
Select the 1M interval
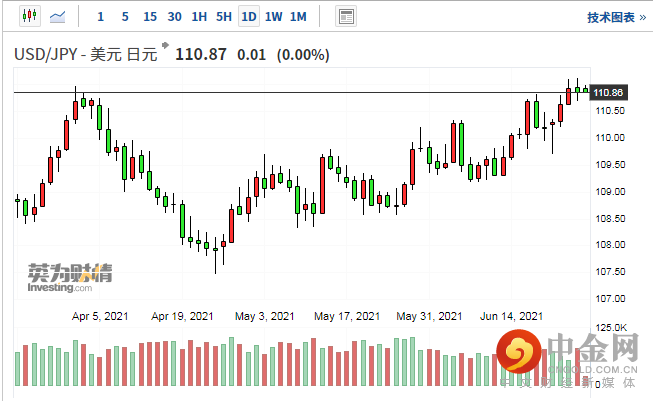point(298,17)
